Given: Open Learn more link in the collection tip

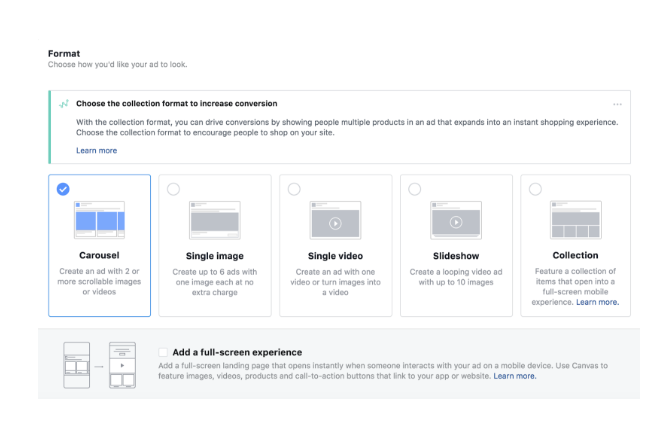Looking at the screenshot, I should pos(96,151).
